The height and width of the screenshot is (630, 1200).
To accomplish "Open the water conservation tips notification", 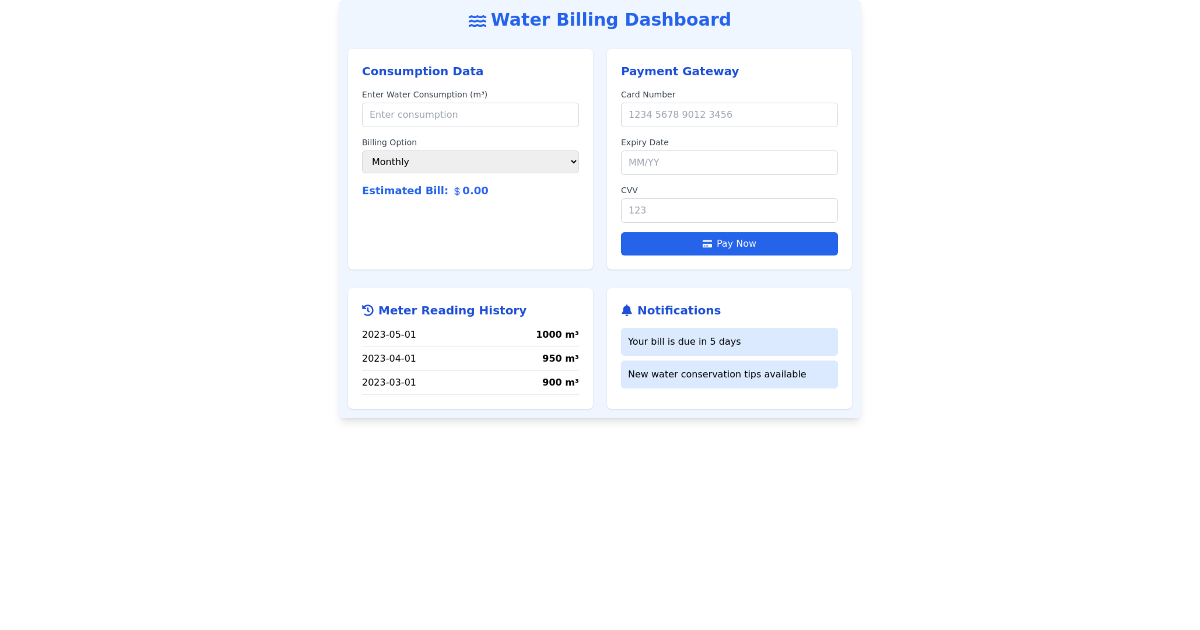I will point(729,374).
